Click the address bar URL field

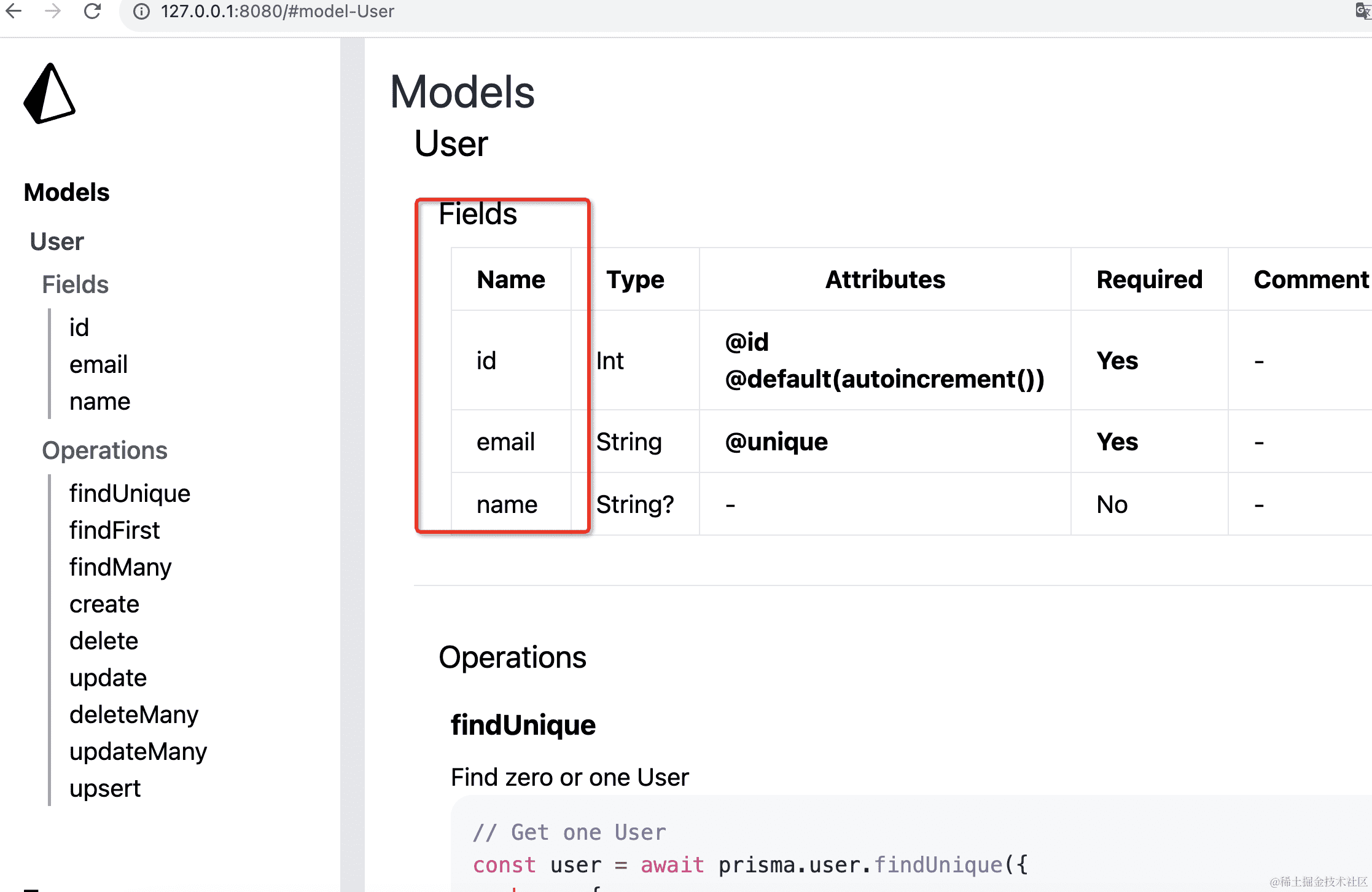[x=278, y=12]
